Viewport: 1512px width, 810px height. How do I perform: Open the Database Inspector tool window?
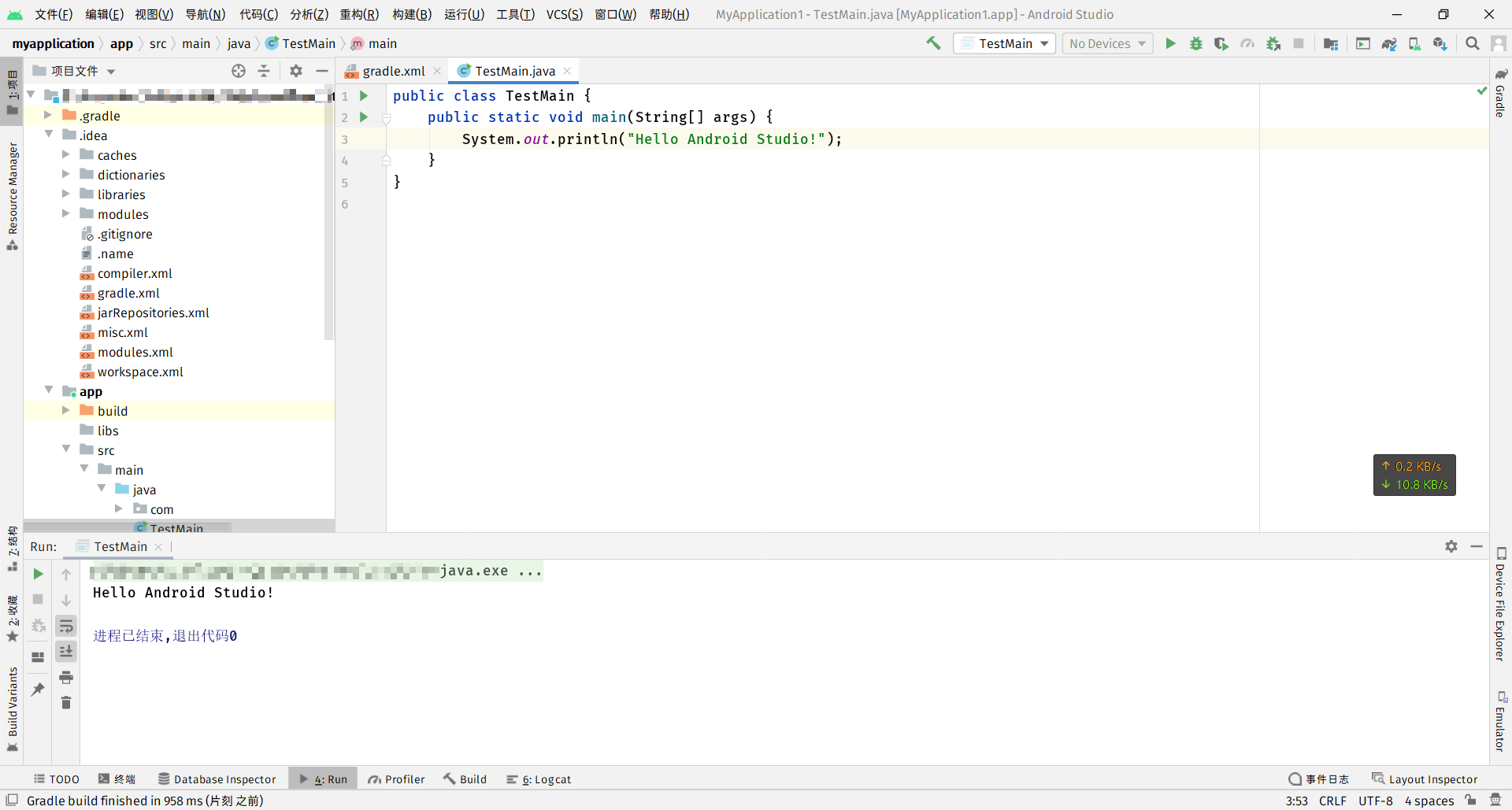217,779
